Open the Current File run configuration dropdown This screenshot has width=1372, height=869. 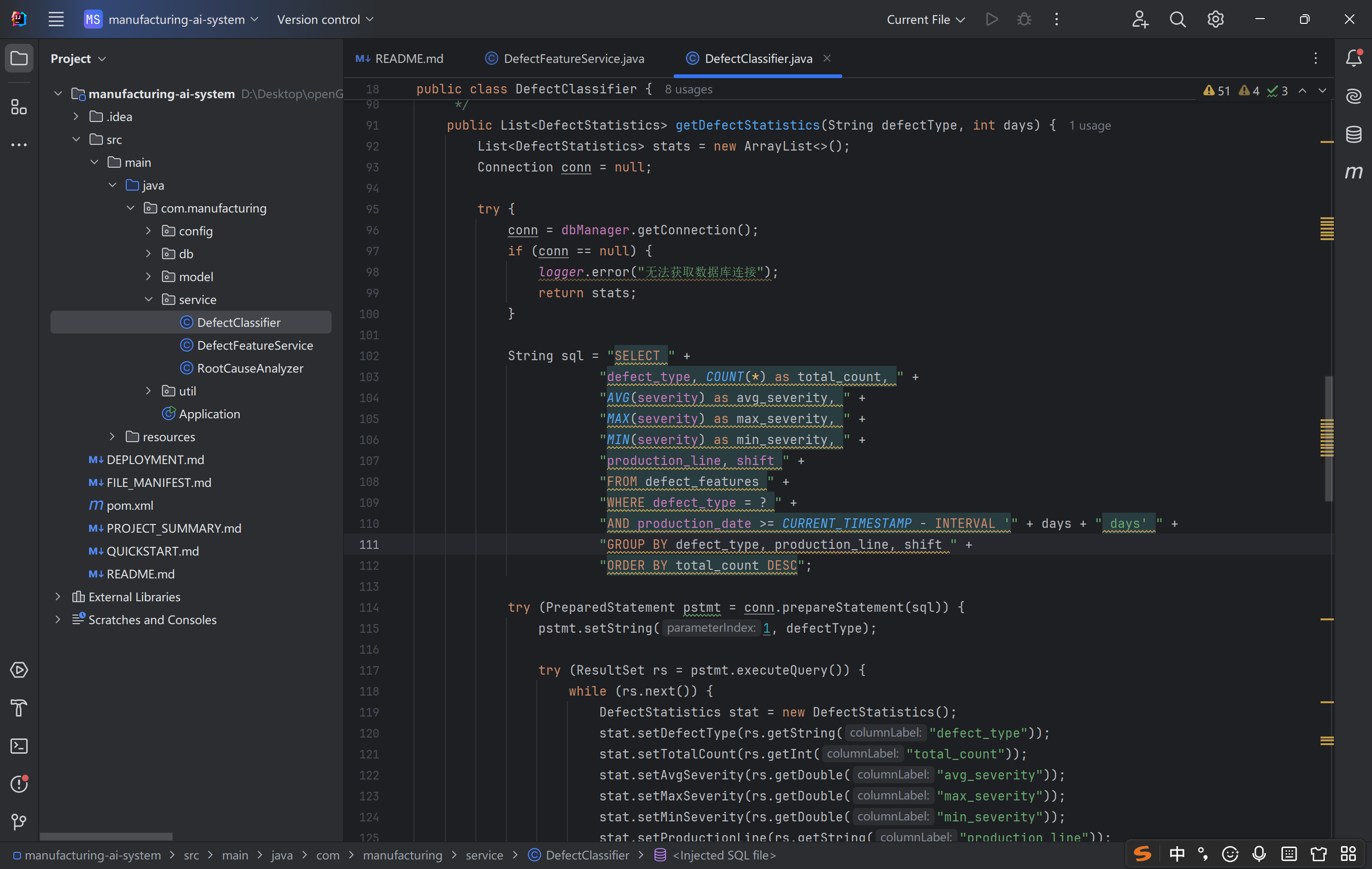coord(925,20)
